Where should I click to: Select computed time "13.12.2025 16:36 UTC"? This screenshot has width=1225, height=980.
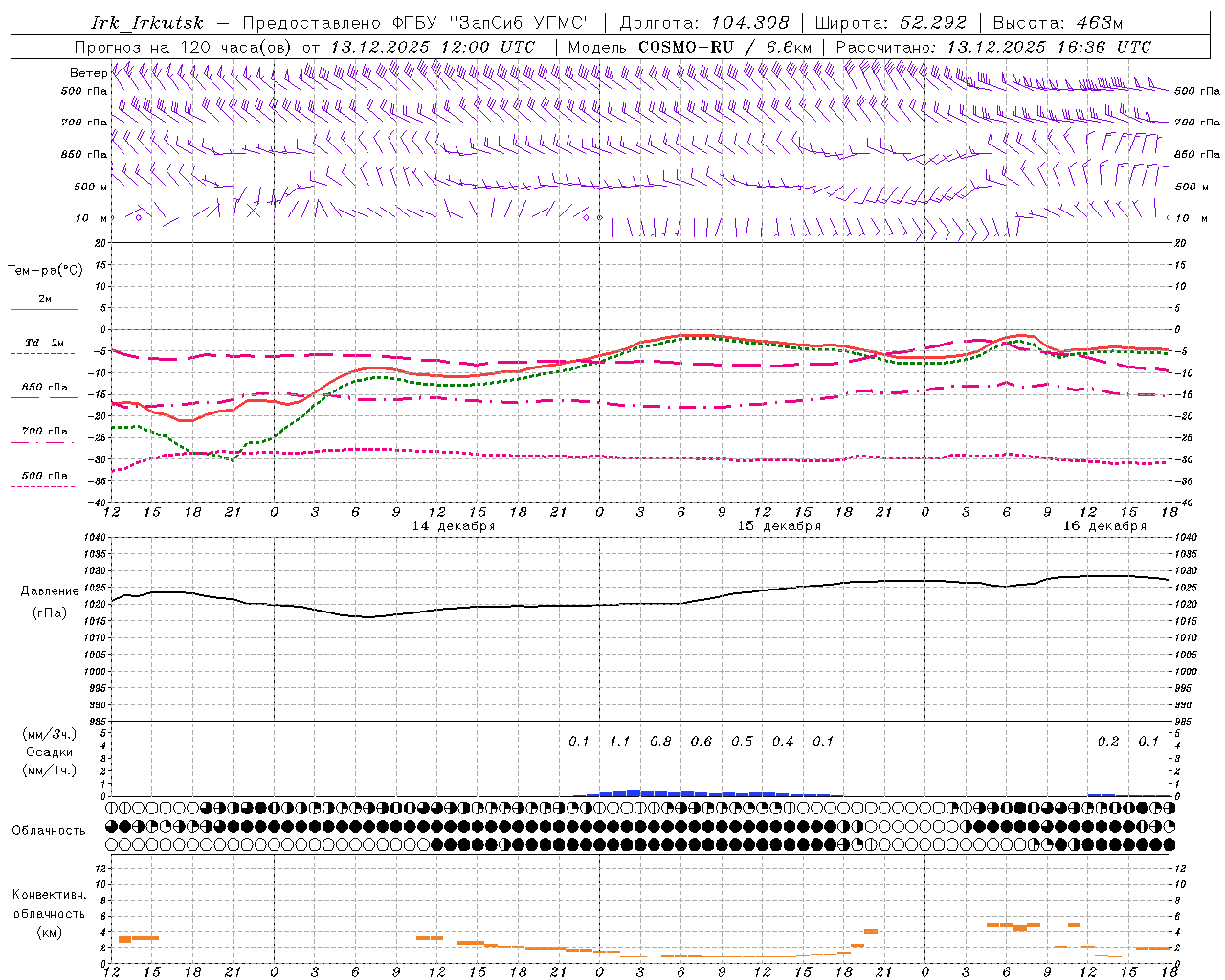tap(1049, 47)
